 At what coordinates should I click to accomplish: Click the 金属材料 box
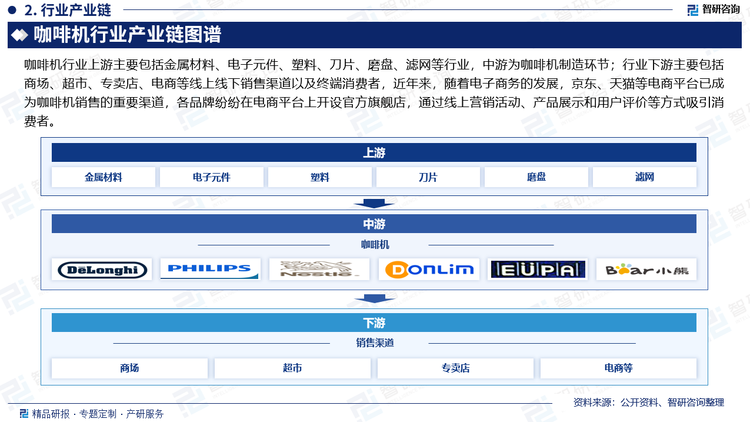(103, 177)
